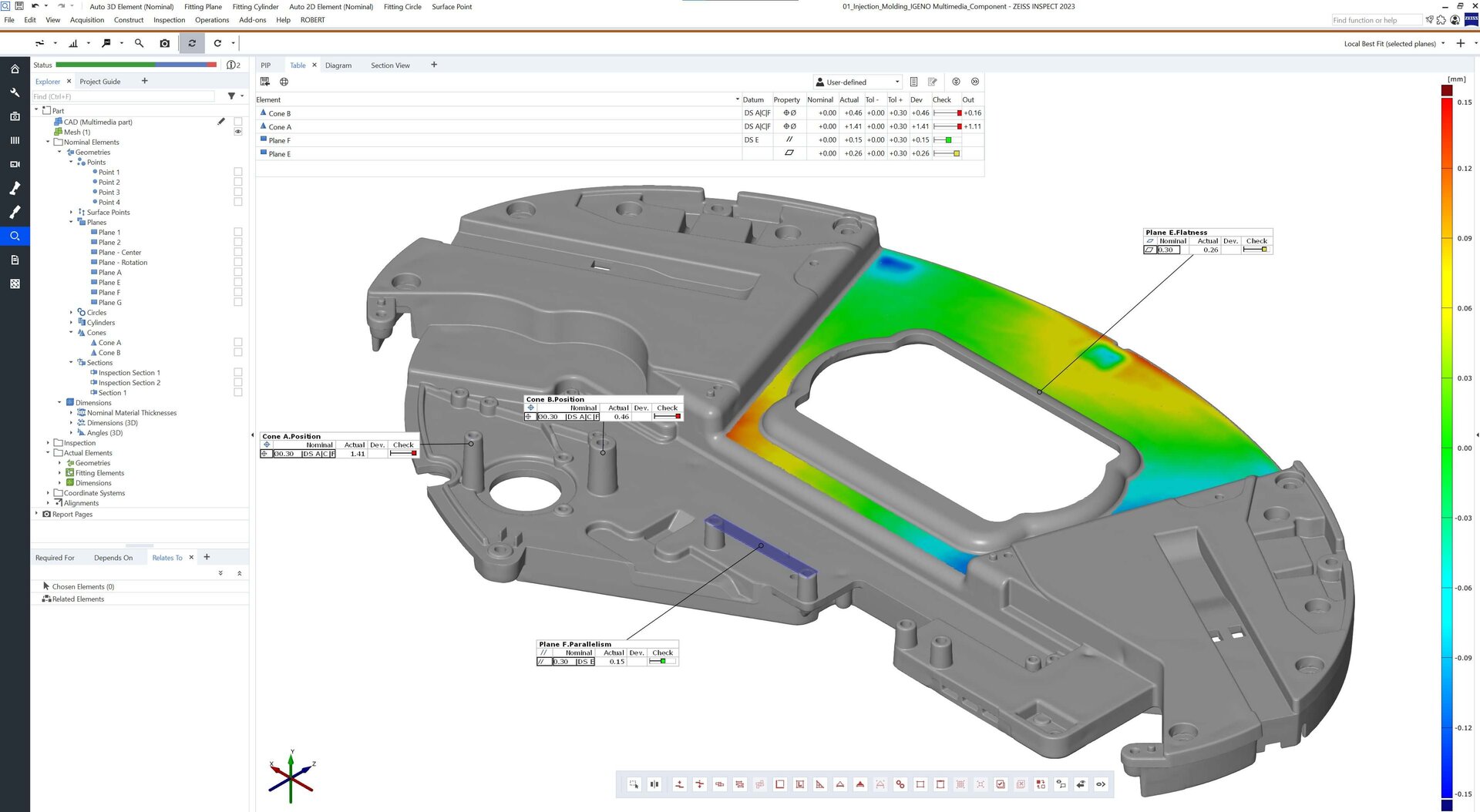1480x812 pixels.
Task: Expand the Circles tree node
Action: click(71, 312)
